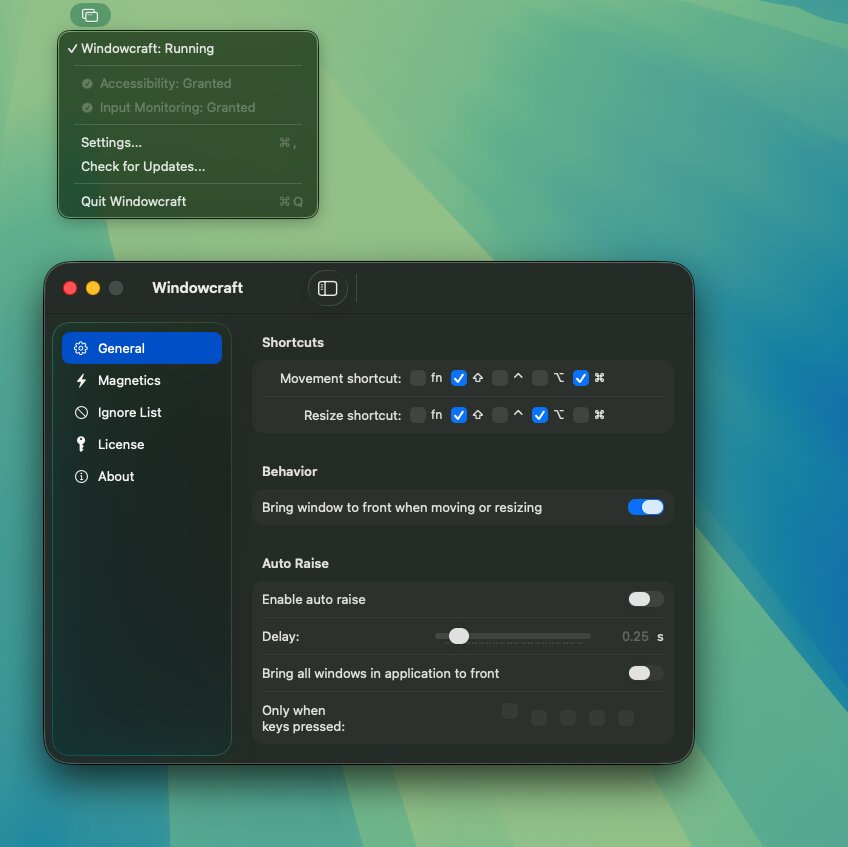Image resolution: width=848 pixels, height=847 pixels.
Task: Click the Windowcraft: Running menu entry
Action: click(x=148, y=48)
